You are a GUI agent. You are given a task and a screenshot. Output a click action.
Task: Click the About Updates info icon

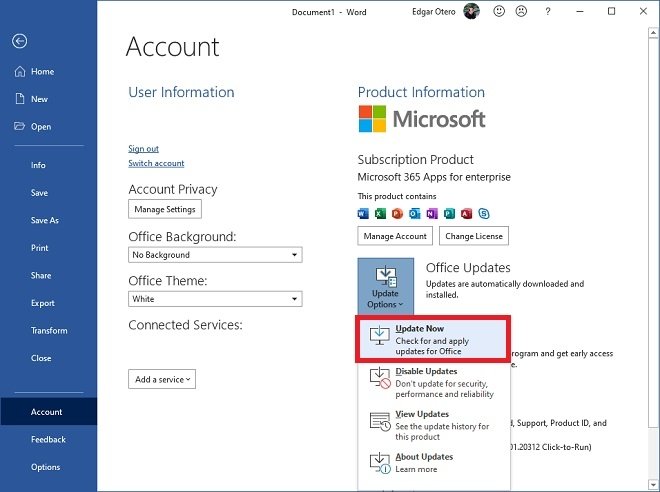coord(380,463)
